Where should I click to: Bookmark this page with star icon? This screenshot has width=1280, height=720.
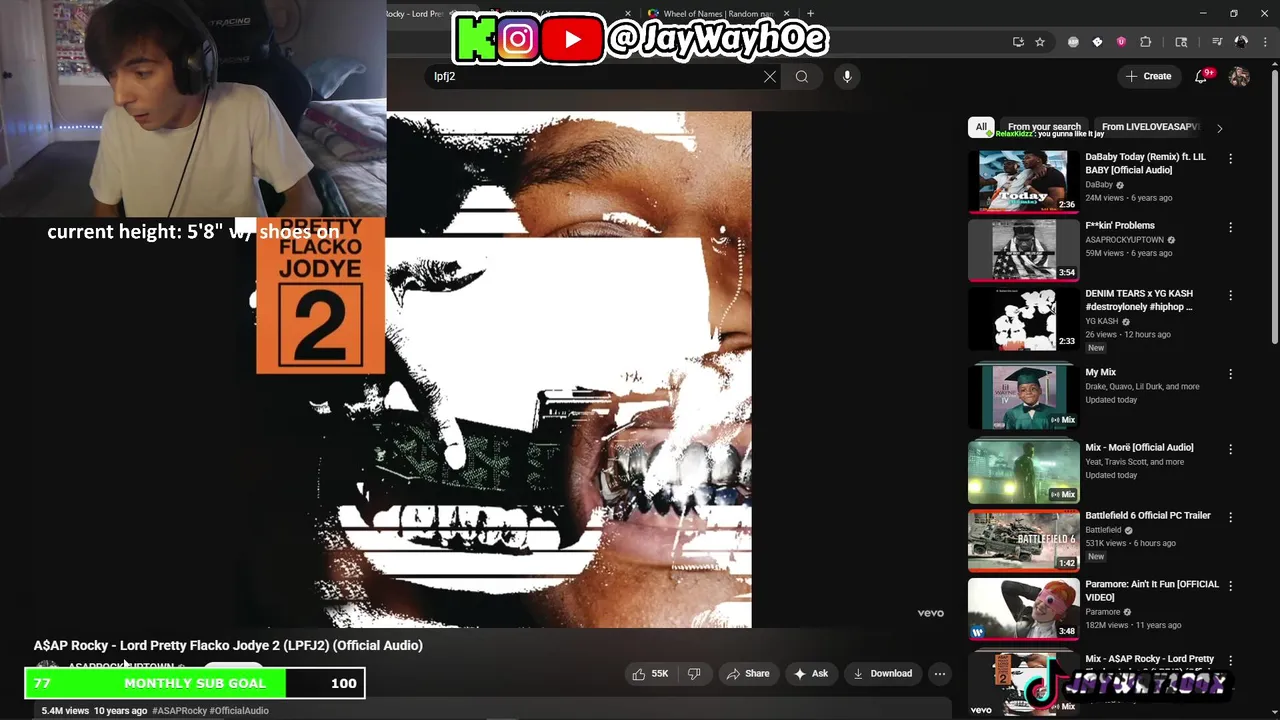click(1040, 42)
